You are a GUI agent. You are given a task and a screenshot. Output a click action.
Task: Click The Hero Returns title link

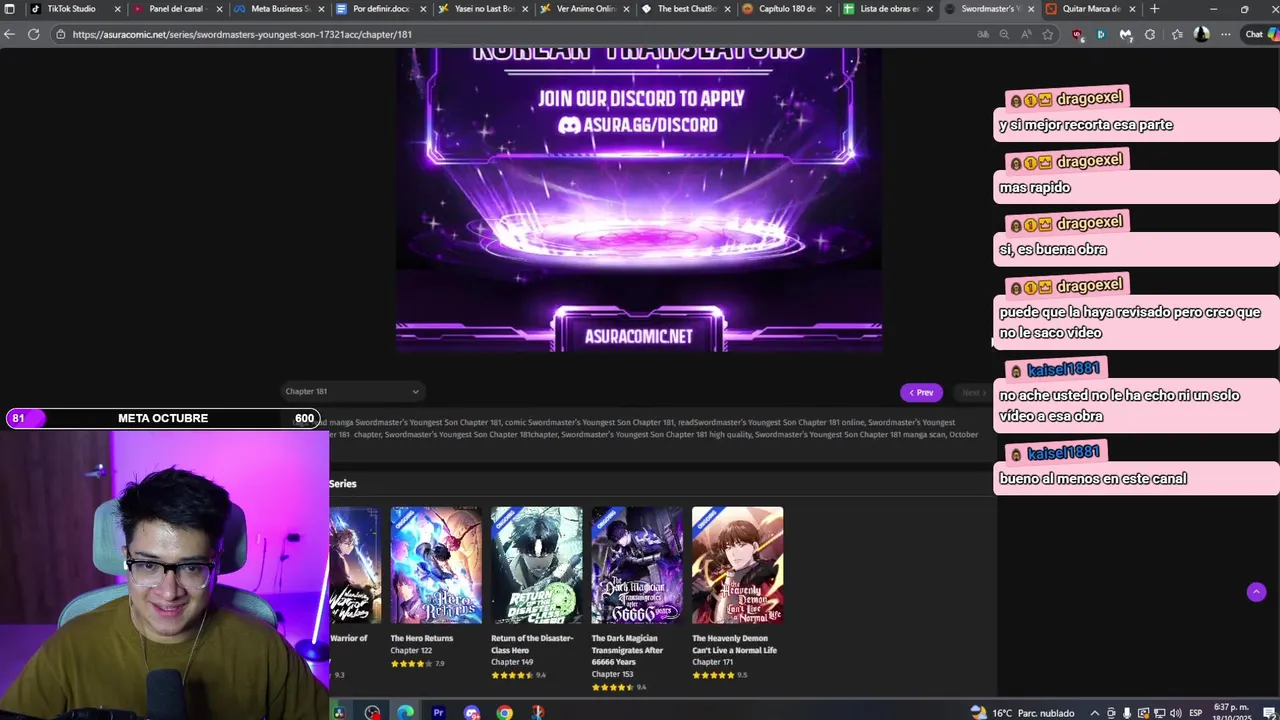coord(422,638)
